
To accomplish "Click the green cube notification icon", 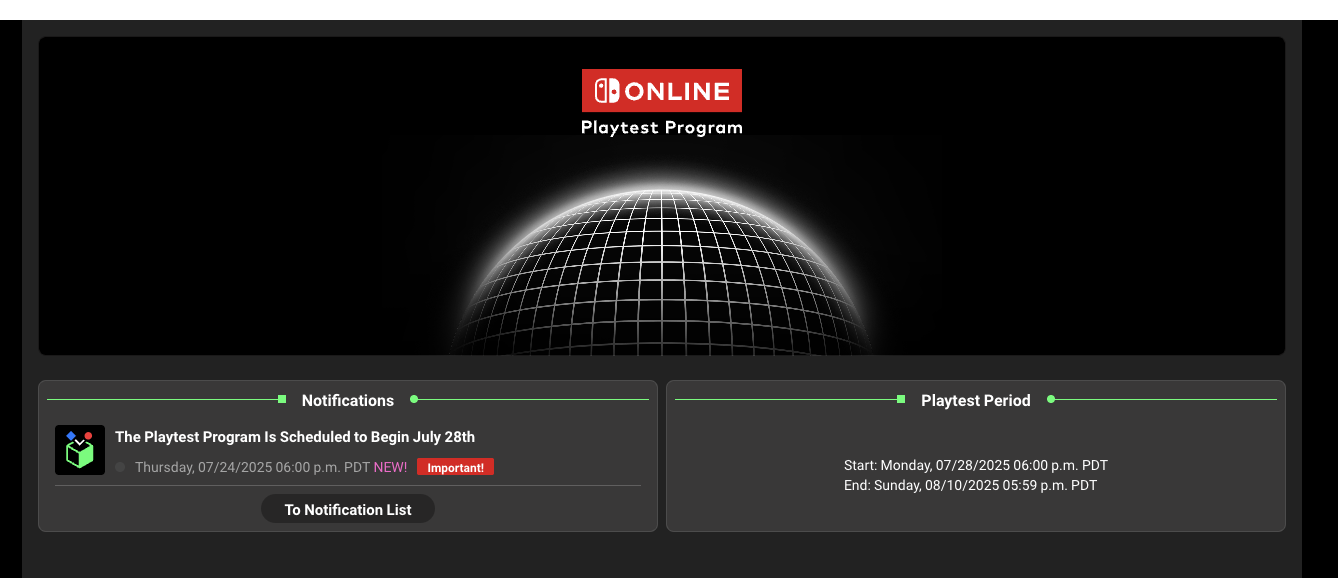I will point(80,450).
